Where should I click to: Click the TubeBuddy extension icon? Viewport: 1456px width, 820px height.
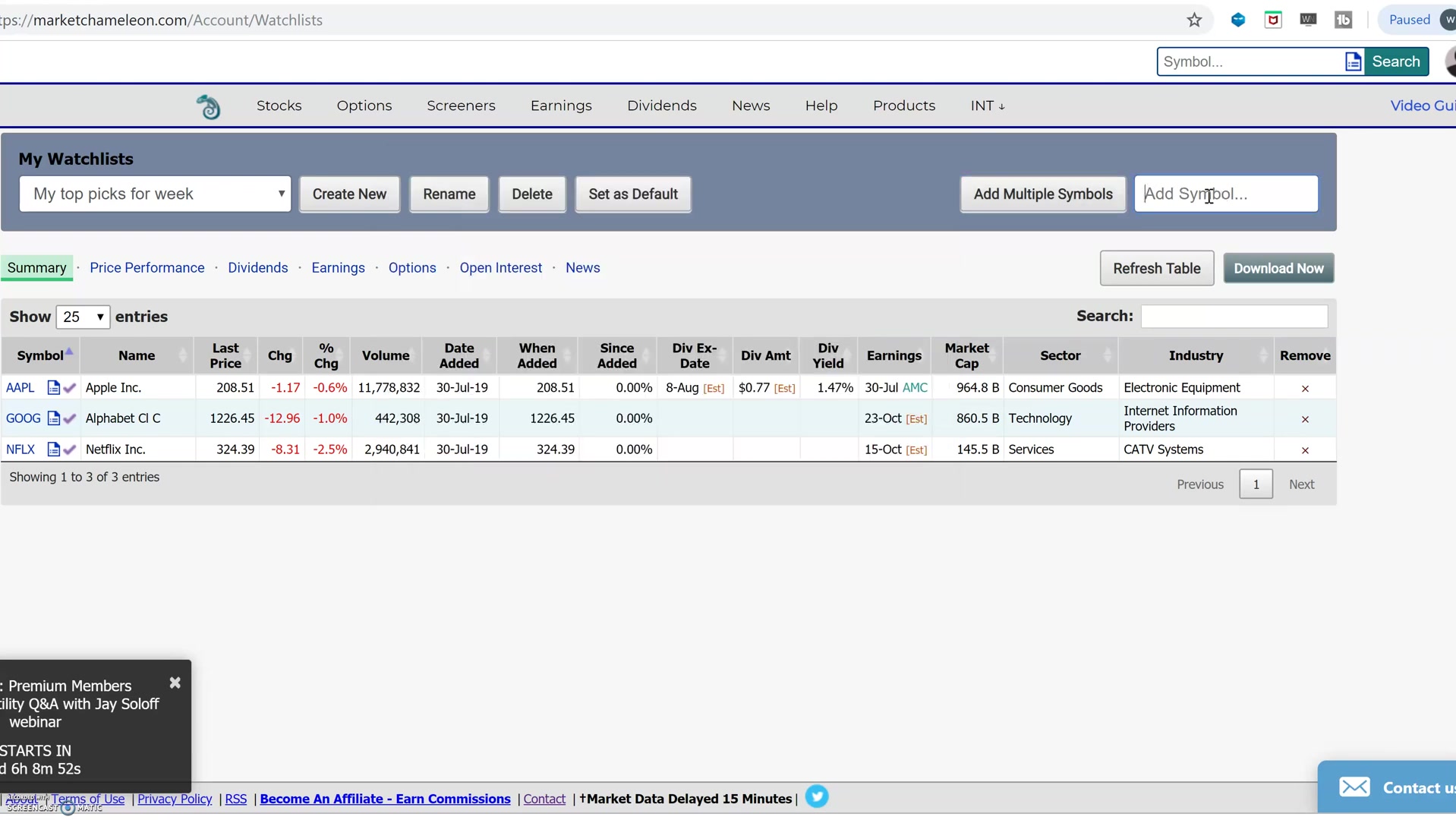point(1344,20)
